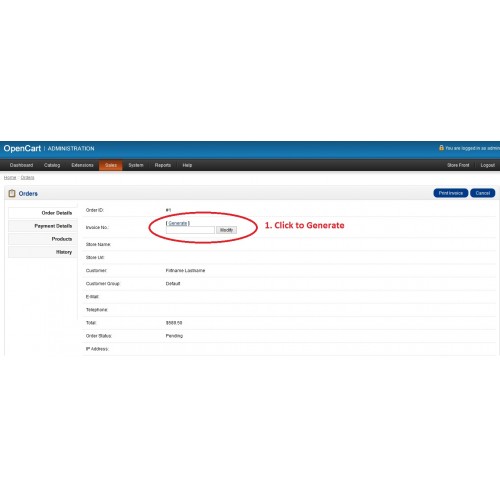Click the OpenCart logo
Viewport: 500px width, 500px height.
point(22,148)
